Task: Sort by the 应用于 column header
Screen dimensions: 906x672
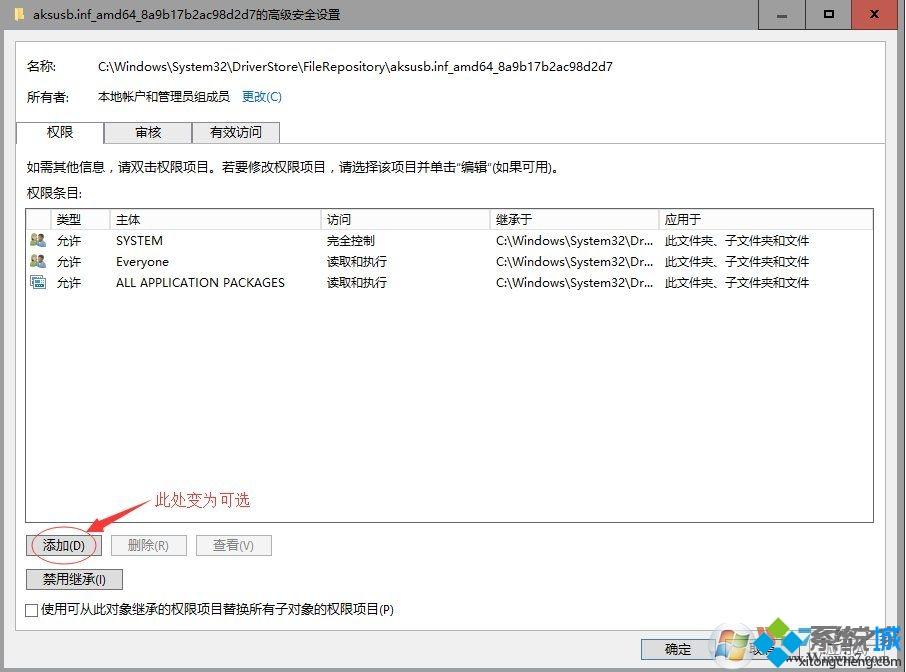Action: pyautogui.click(x=766, y=220)
